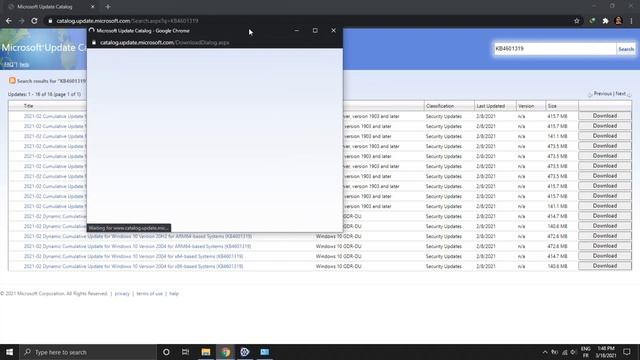Download the 2004 x86 Dynamic update

(x=604, y=266)
